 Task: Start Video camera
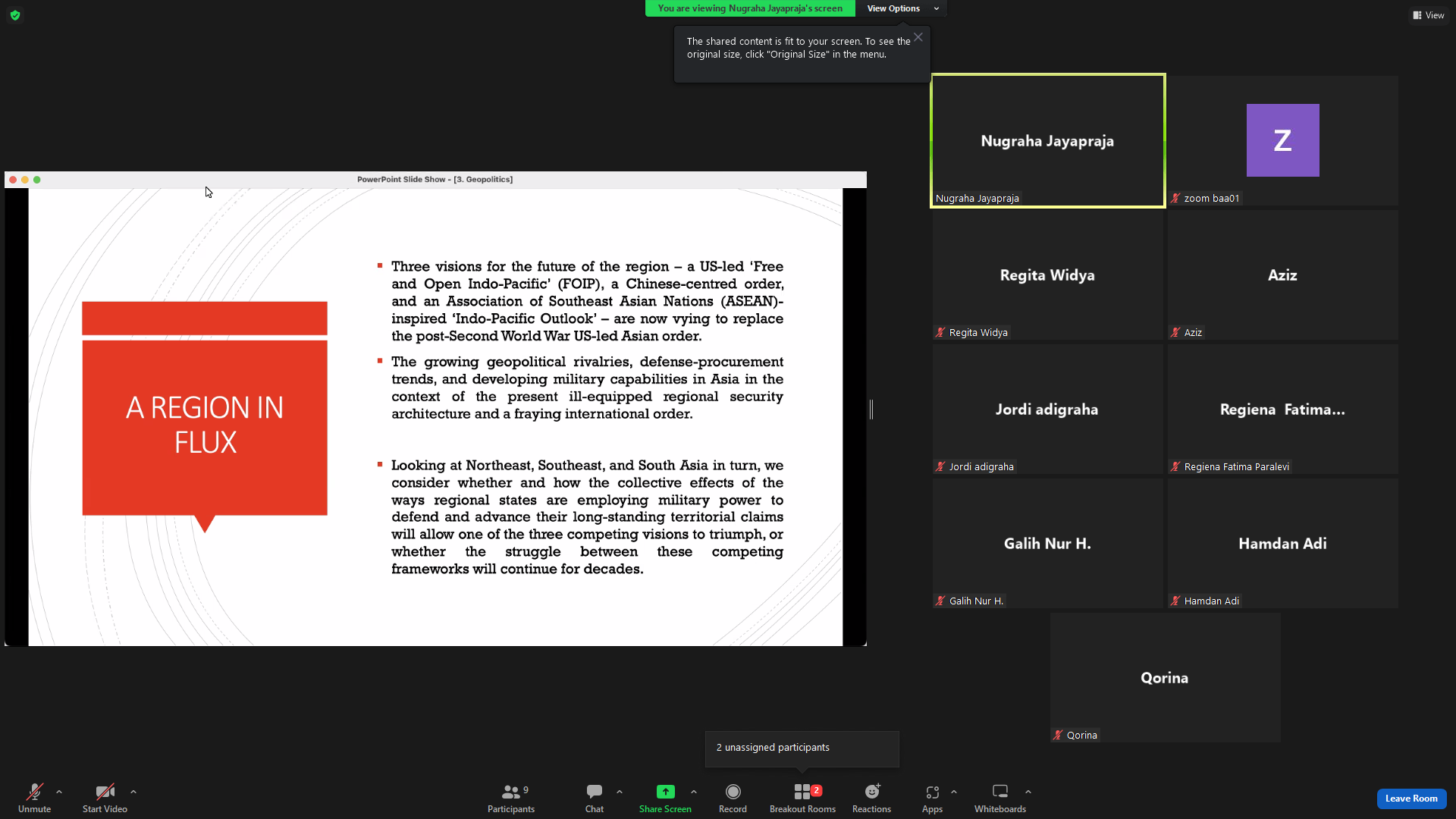coord(105,798)
